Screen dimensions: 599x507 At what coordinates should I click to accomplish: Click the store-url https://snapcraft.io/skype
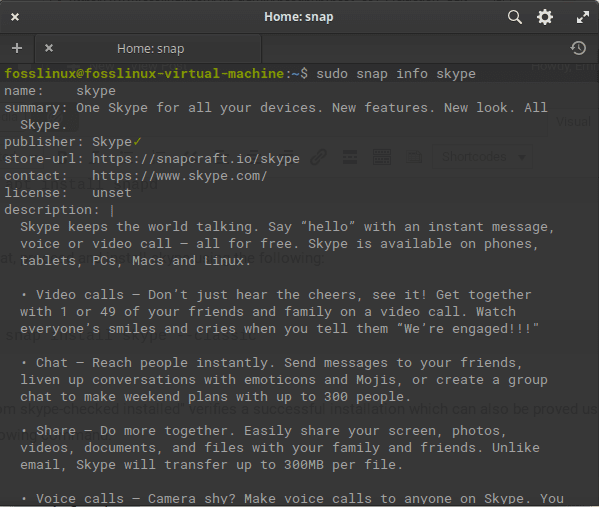196,159
